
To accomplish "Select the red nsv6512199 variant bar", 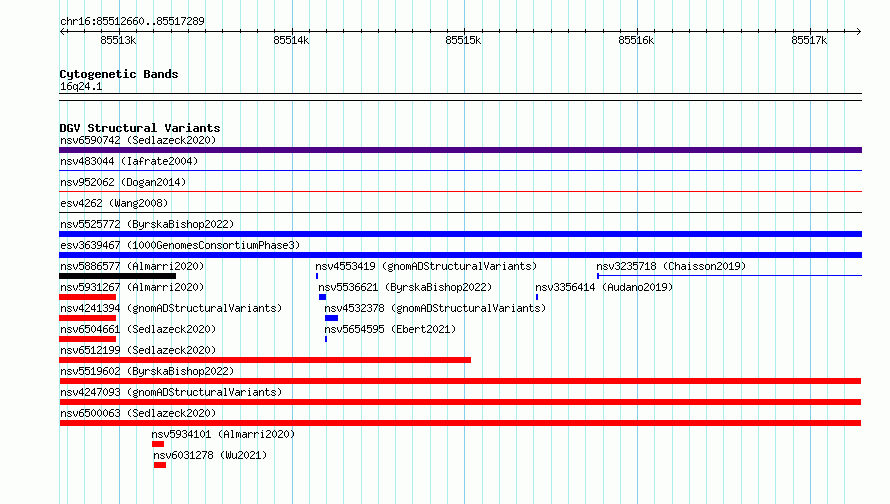I will (x=265, y=360).
